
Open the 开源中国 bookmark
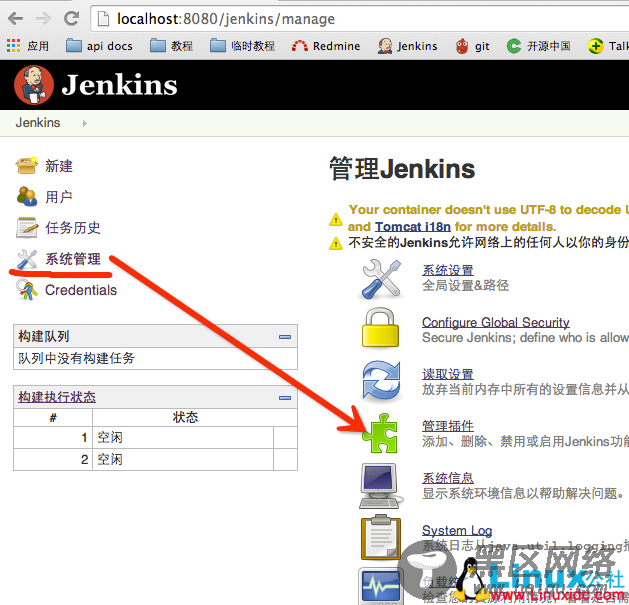tap(538, 46)
